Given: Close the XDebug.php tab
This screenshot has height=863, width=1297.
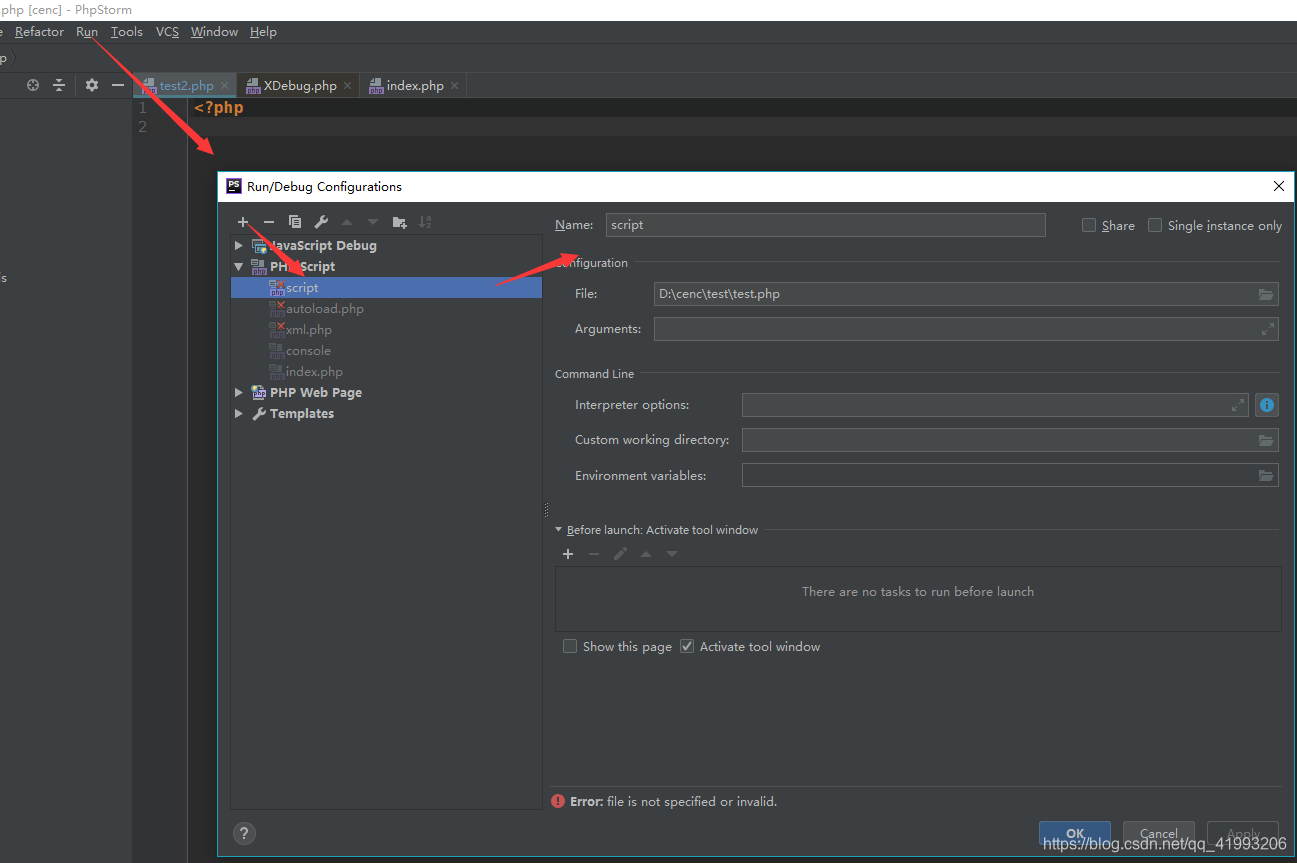Looking at the screenshot, I should [x=348, y=86].
